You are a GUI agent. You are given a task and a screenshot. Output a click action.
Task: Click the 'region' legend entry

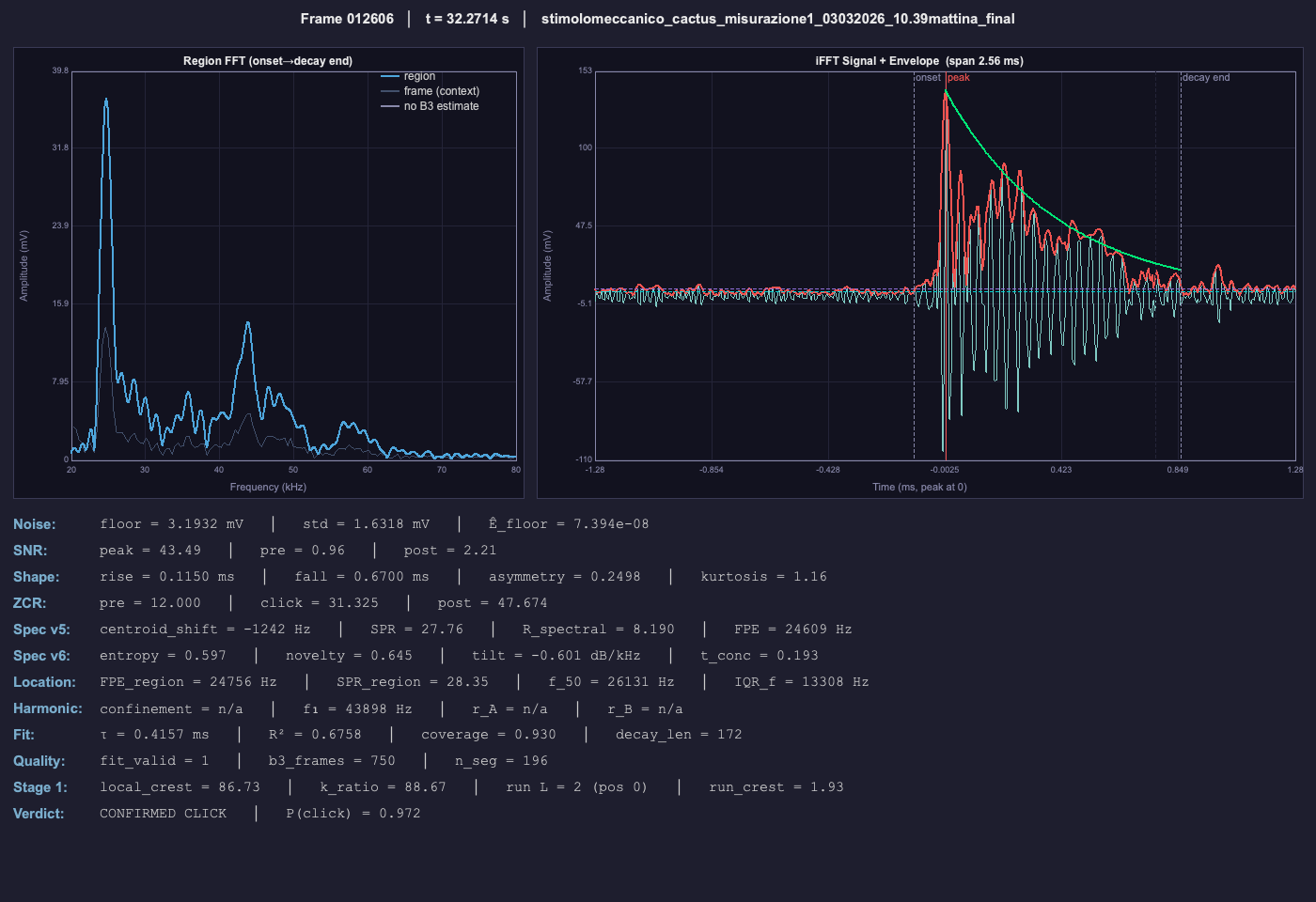pos(419,76)
